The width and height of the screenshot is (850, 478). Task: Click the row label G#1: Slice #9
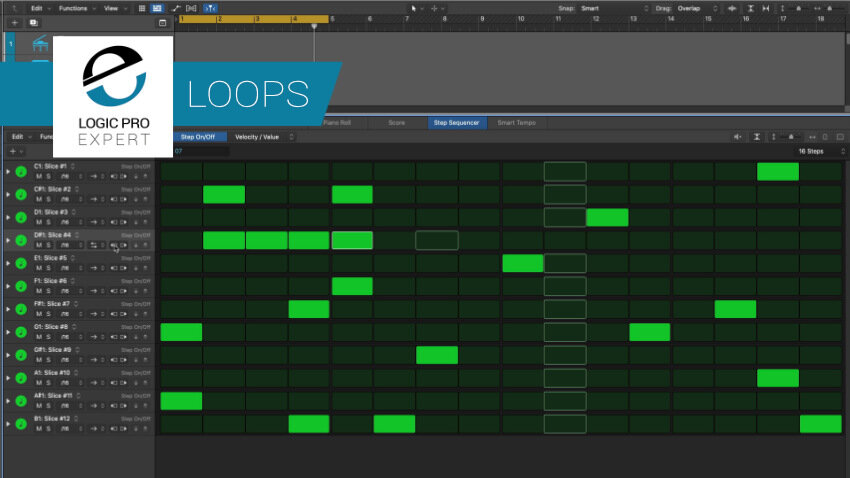pyautogui.click(x=53, y=350)
